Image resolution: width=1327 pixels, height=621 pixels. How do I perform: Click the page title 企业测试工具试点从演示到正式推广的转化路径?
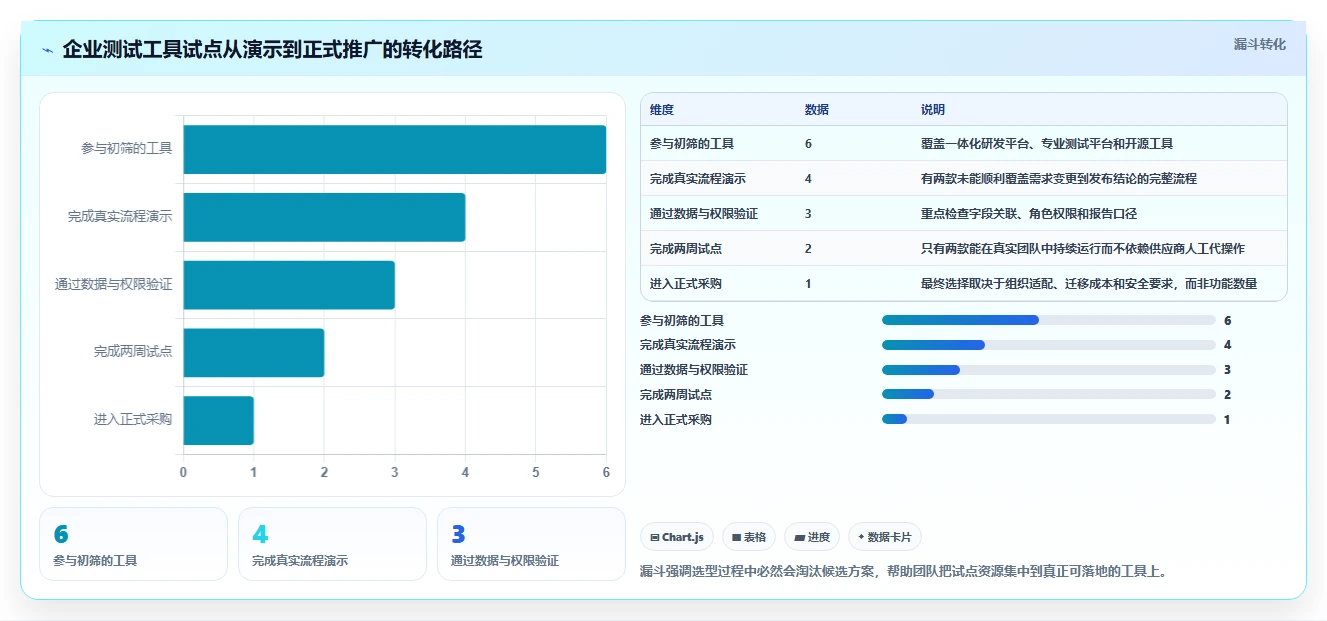[x=272, y=50]
